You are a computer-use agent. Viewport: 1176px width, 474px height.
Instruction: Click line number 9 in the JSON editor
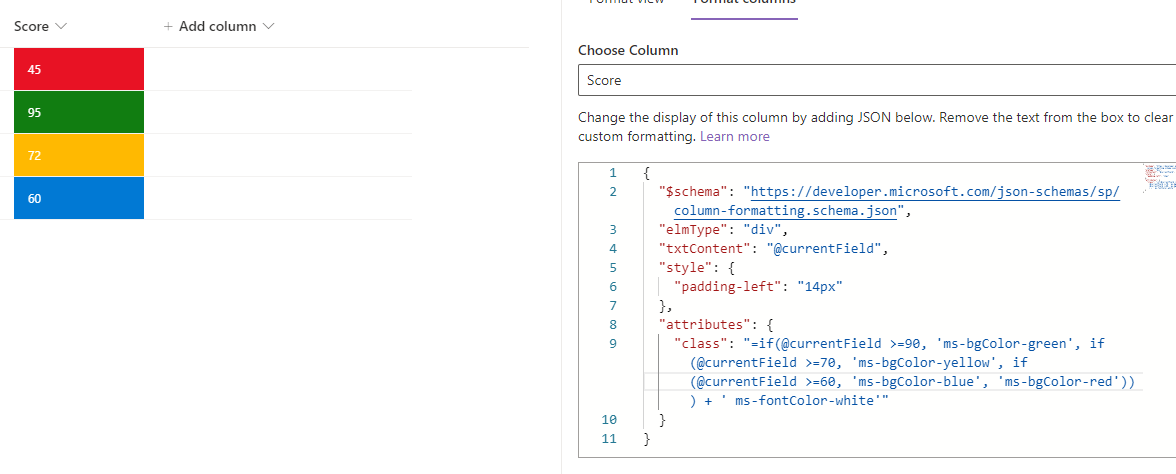[x=613, y=344]
